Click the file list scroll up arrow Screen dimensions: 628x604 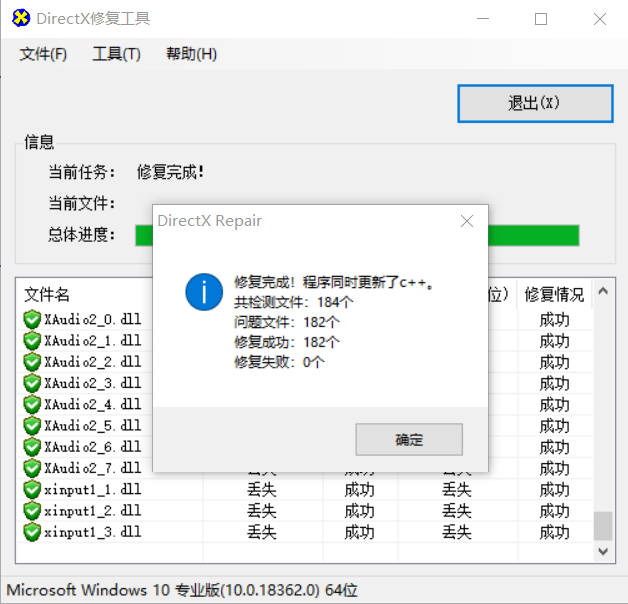(603, 291)
